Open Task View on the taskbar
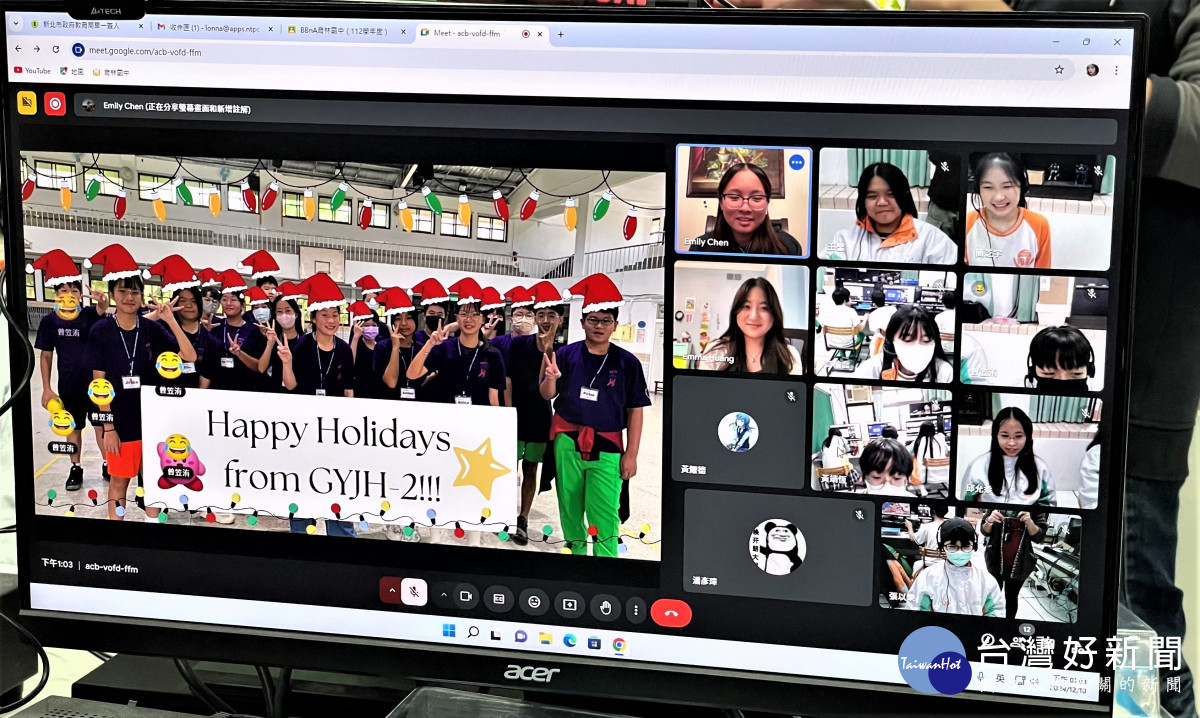Viewport: 1200px width, 718px height. (497, 634)
